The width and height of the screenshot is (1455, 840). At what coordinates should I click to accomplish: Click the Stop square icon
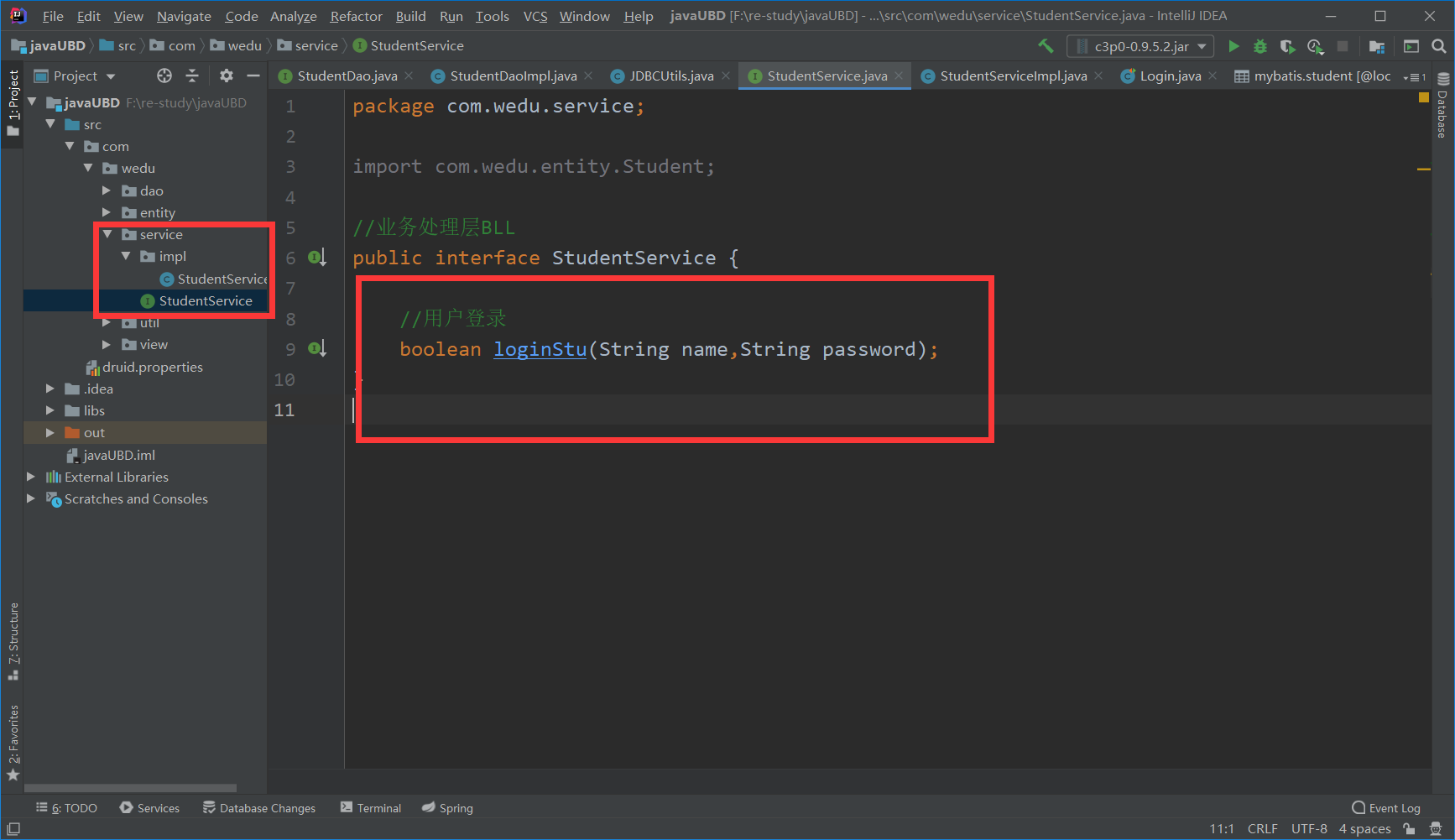tap(1343, 46)
